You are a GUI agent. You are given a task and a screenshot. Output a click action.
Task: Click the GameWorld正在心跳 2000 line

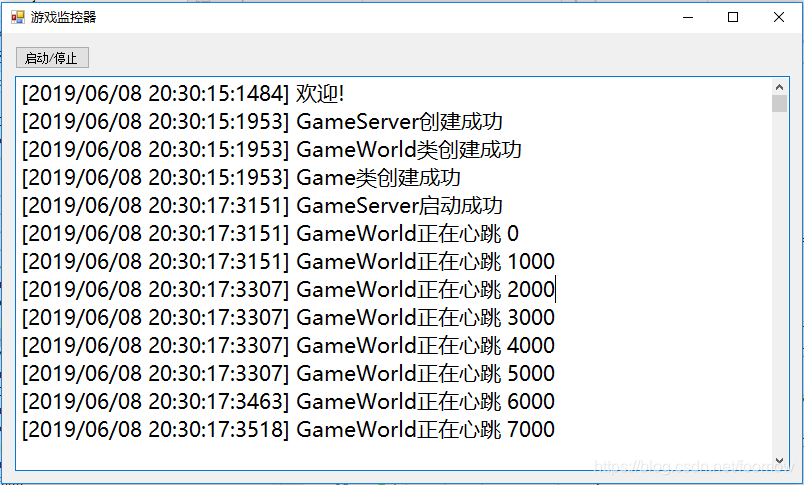point(288,290)
